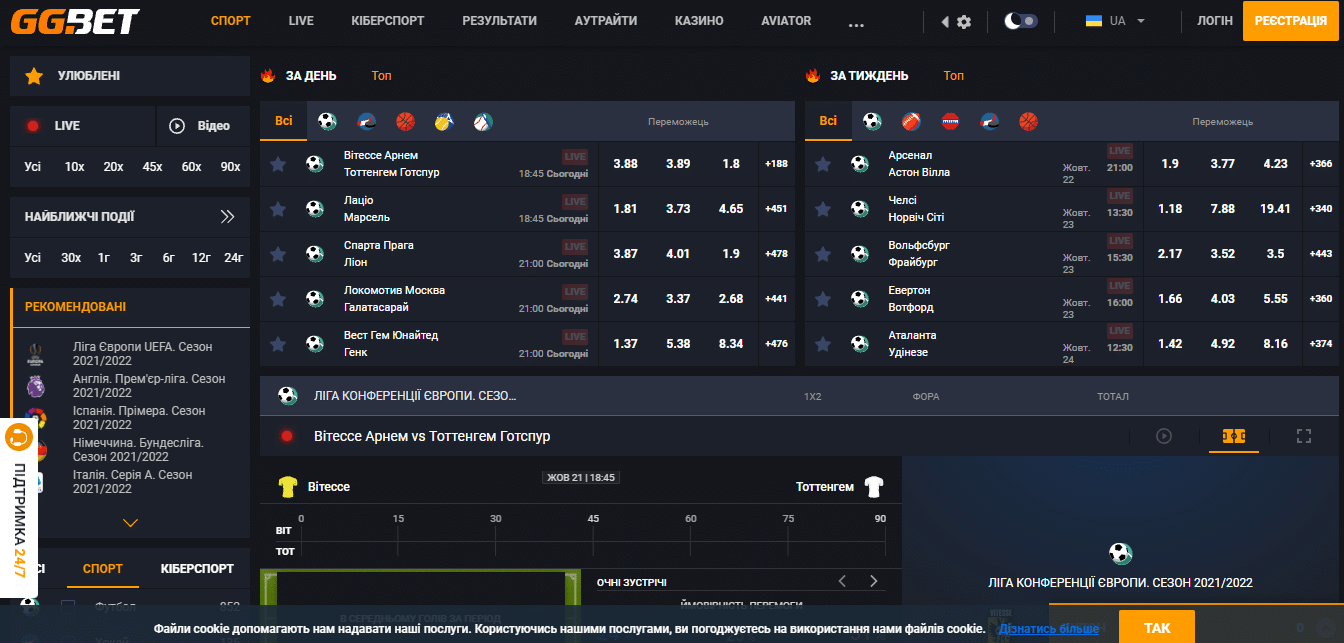1344x643 pixels.
Task: Click the Логін button
Action: click(x=1215, y=21)
